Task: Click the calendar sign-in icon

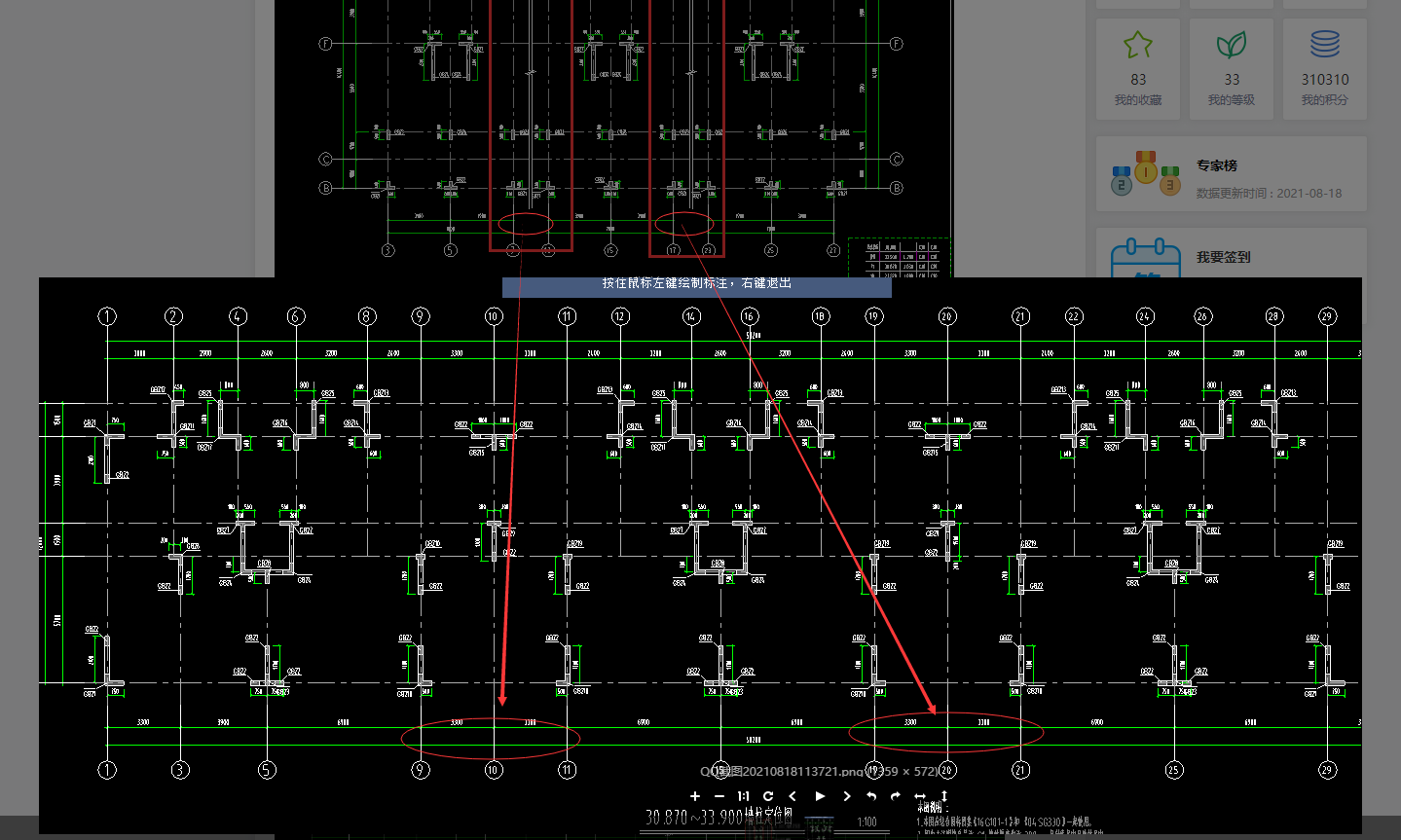Action: tap(1146, 258)
